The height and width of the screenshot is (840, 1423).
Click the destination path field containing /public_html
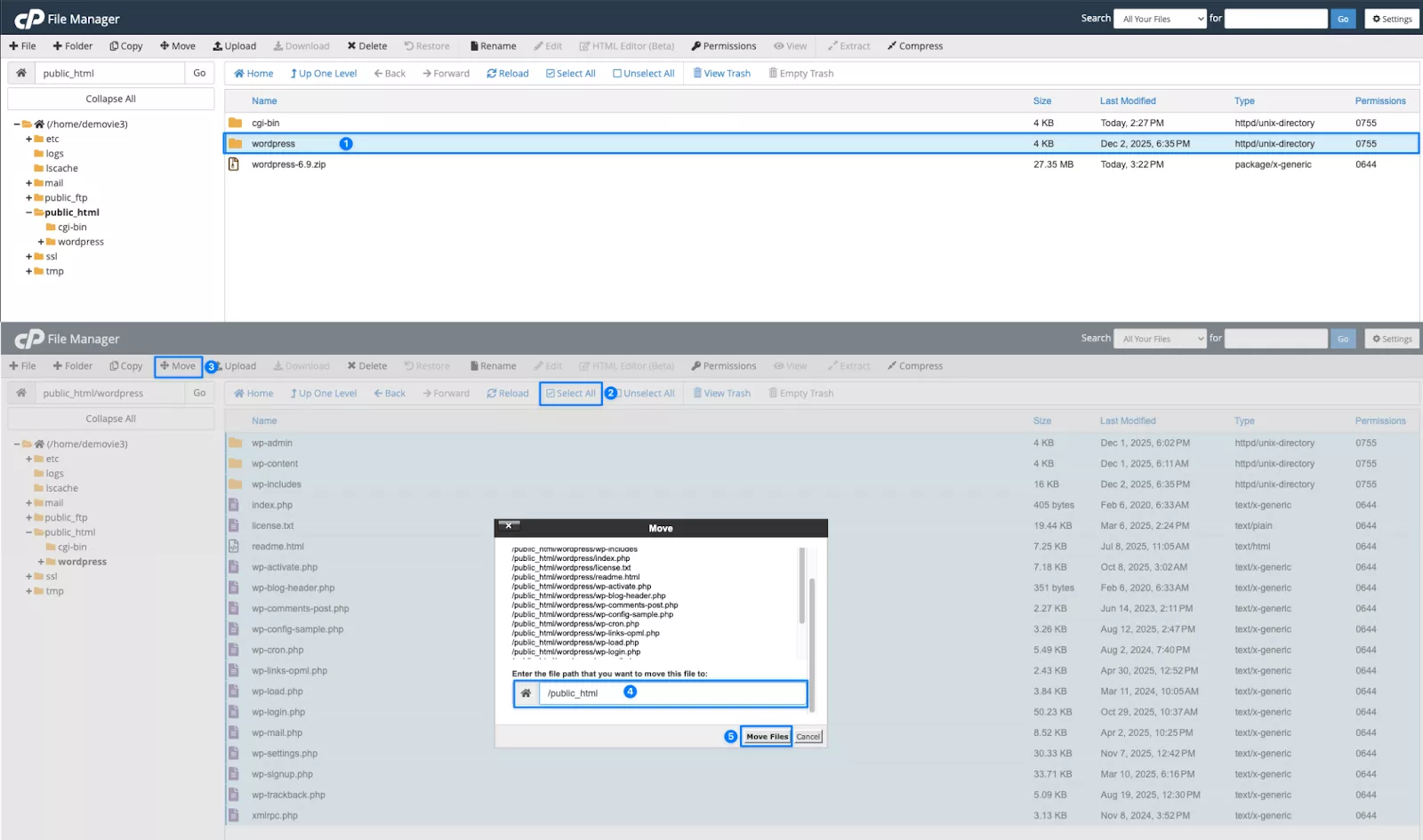pos(671,693)
